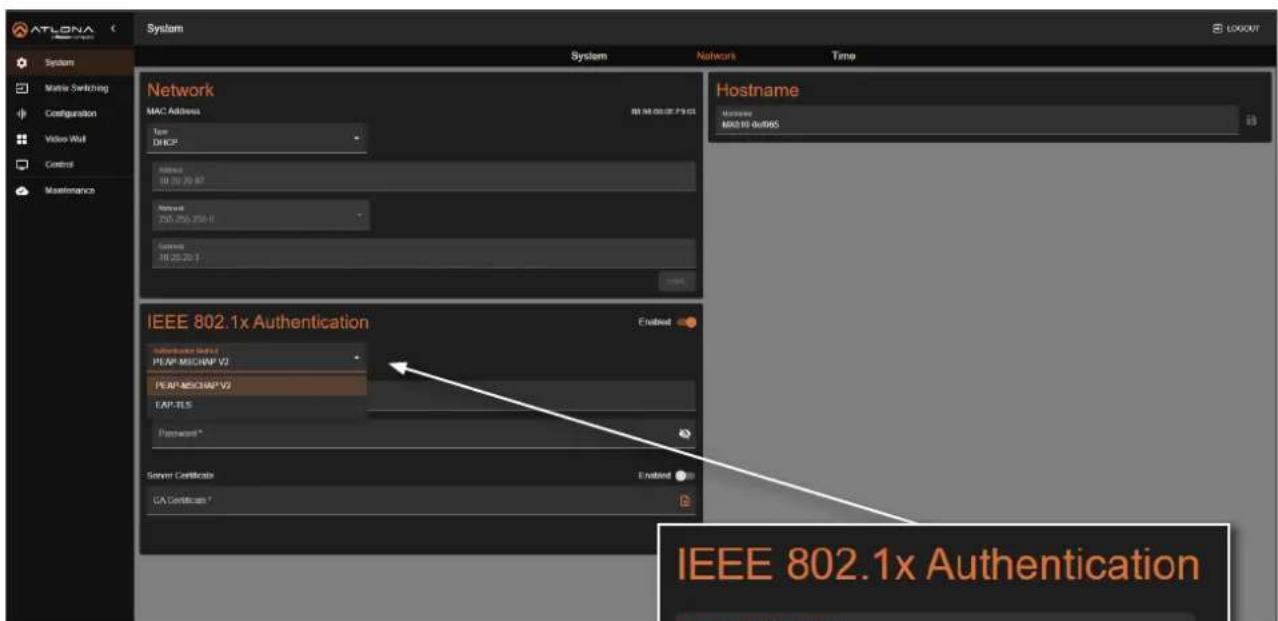This screenshot has height=621, width=1278.
Task: Click the CA Certificate field
Action: 422,501
